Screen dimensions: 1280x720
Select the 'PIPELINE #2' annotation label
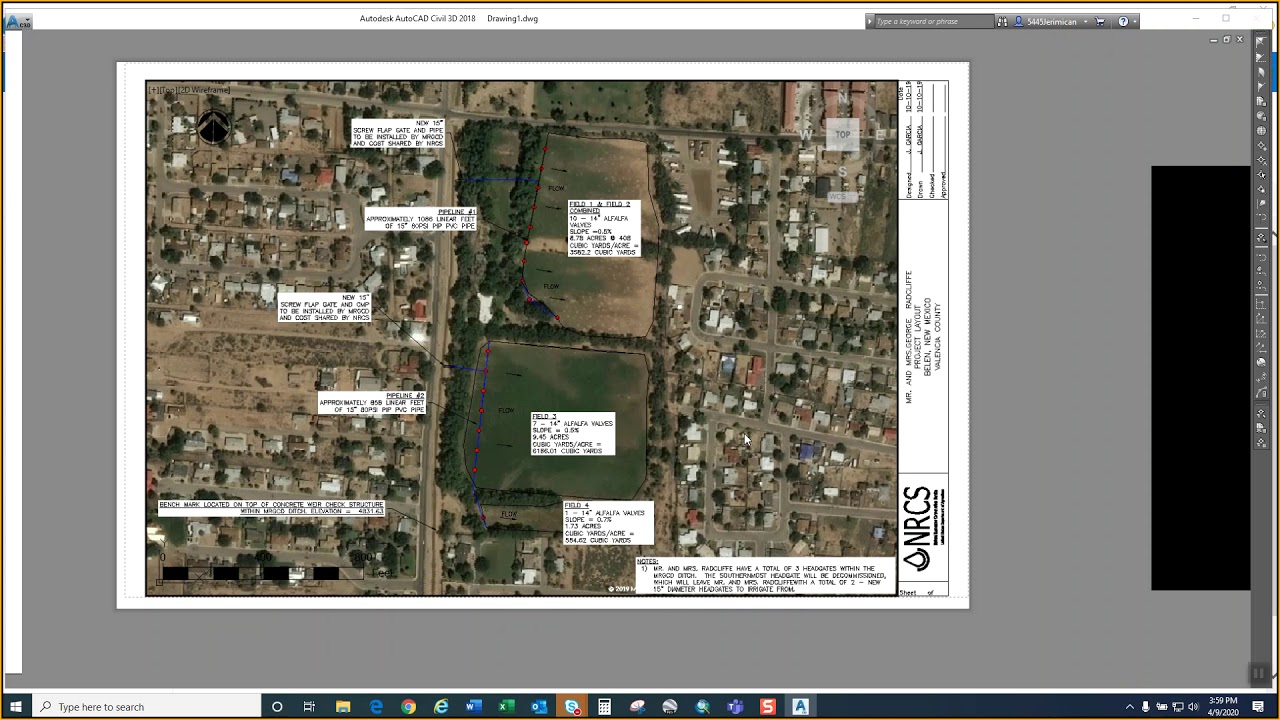(x=372, y=403)
